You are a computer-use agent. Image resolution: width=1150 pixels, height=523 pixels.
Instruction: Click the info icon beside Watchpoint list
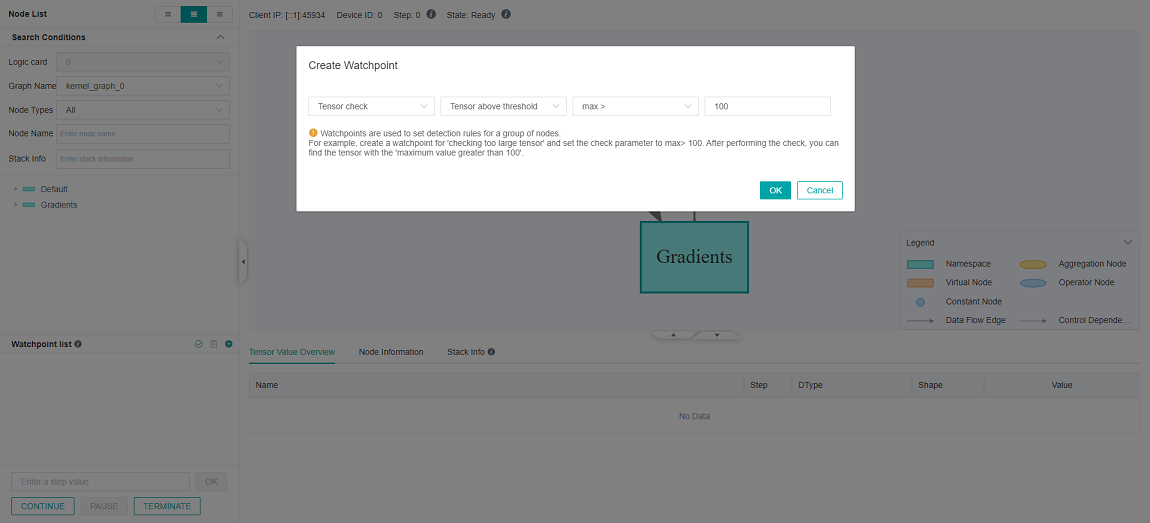[78, 344]
